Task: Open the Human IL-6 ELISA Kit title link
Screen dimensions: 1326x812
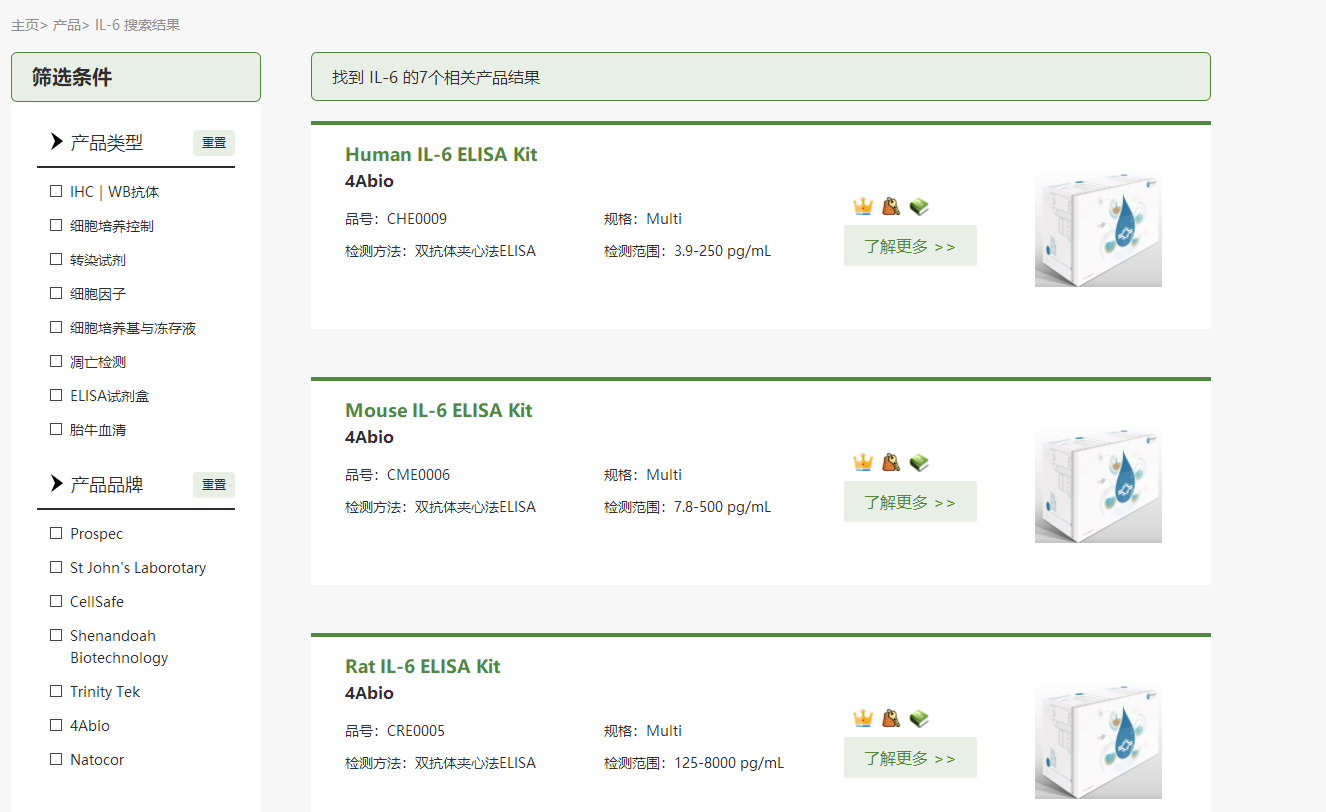Action: pyautogui.click(x=441, y=154)
